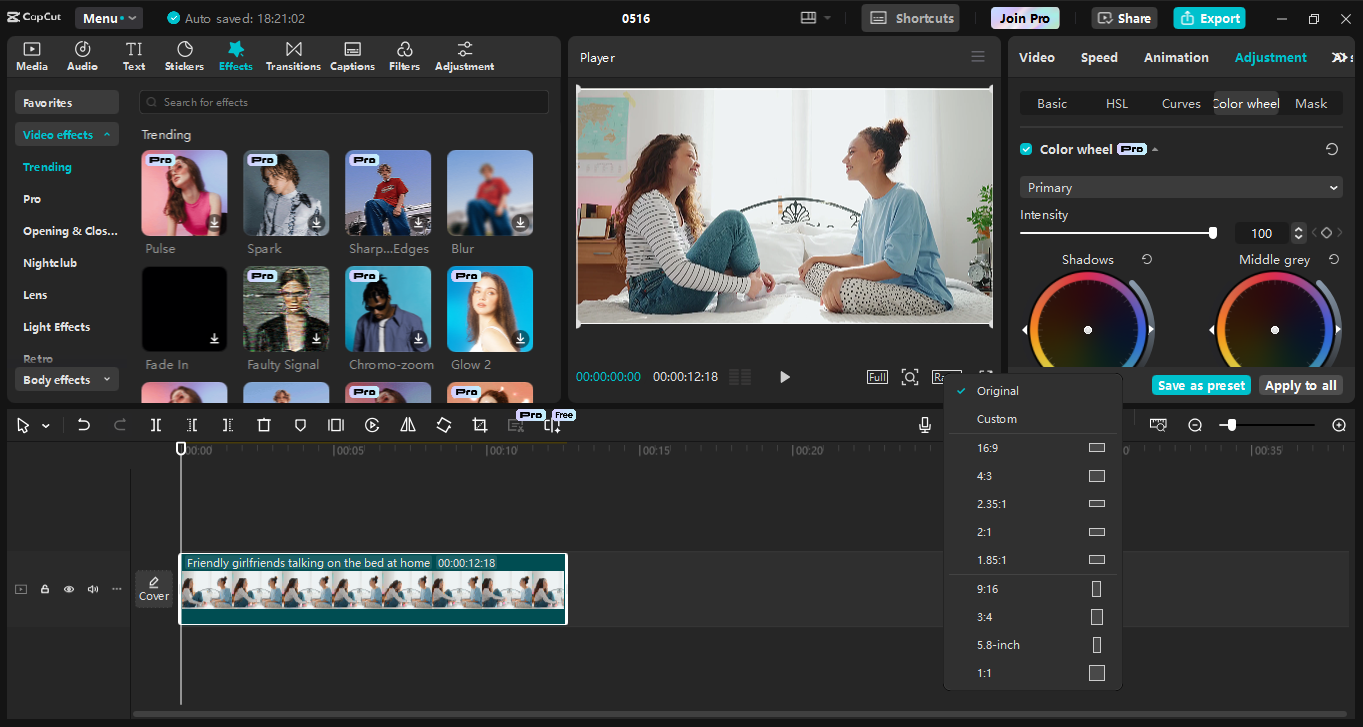Rotate the selected clip
The height and width of the screenshot is (727, 1363).
(x=443, y=424)
